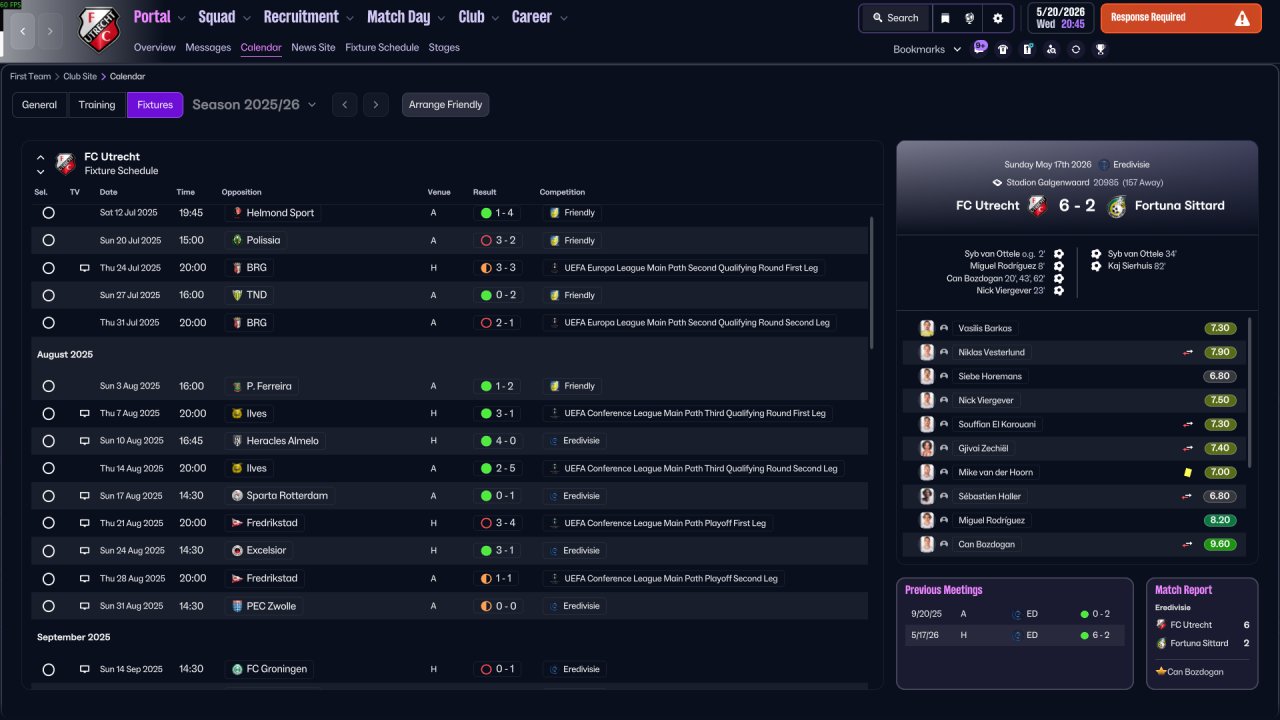Open the settings gear icon
The height and width of the screenshot is (720, 1280).
997,18
